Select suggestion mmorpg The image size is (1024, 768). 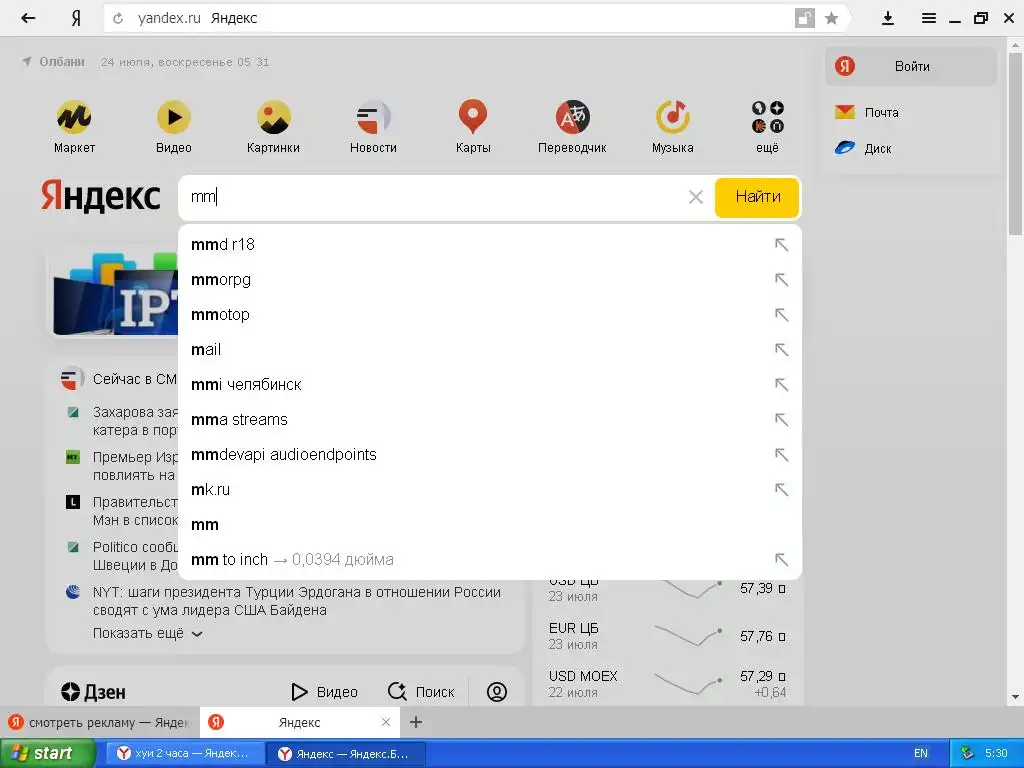click(x=490, y=280)
